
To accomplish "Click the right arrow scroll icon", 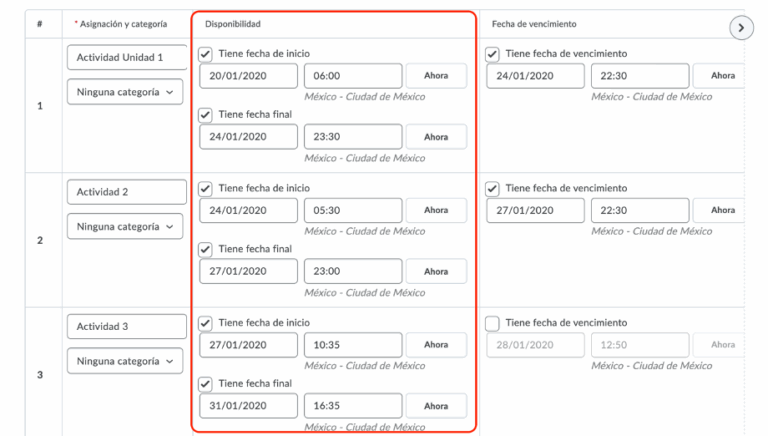I will click(x=740, y=28).
